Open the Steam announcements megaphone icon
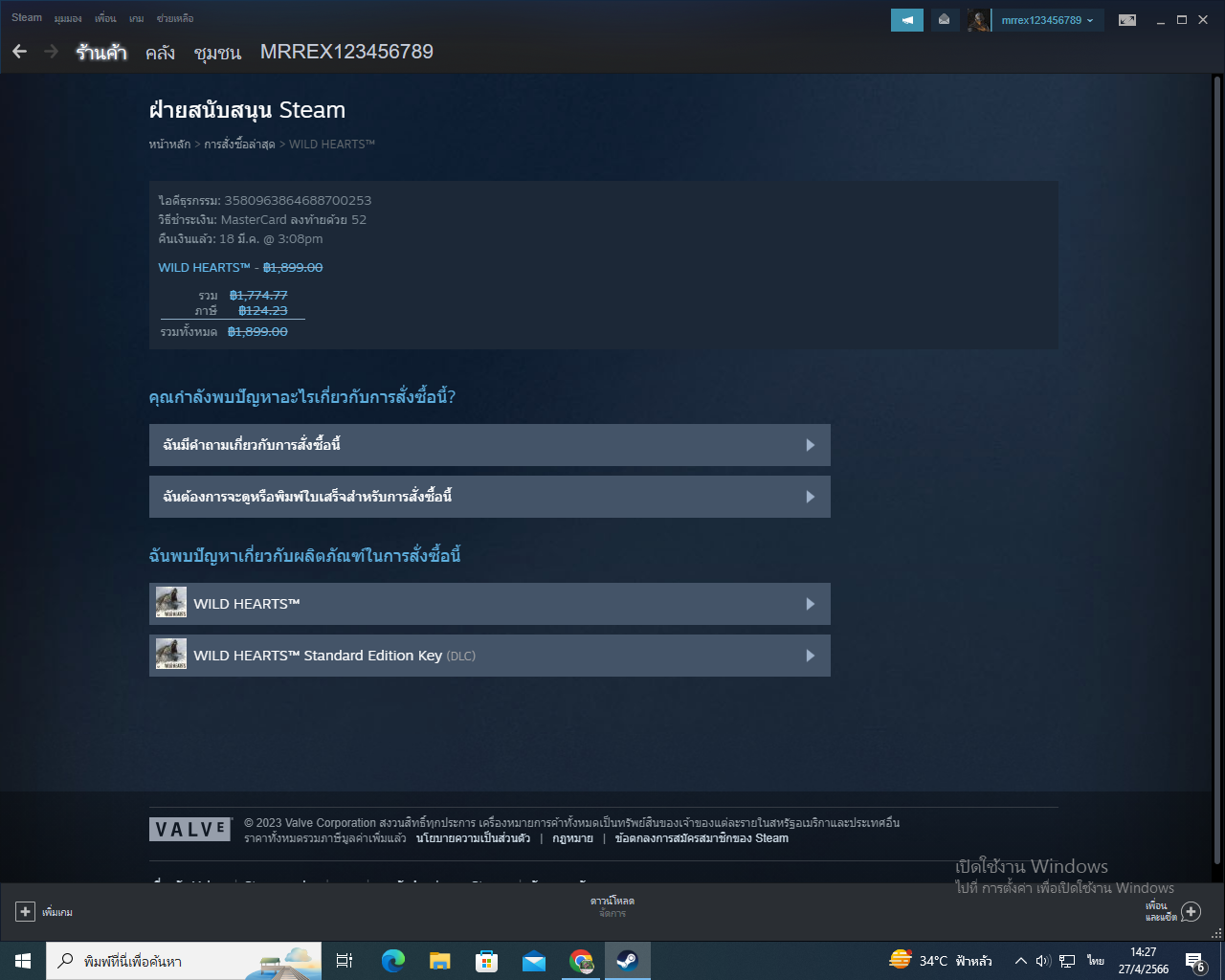 pyautogui.click(x=907, y=20)
